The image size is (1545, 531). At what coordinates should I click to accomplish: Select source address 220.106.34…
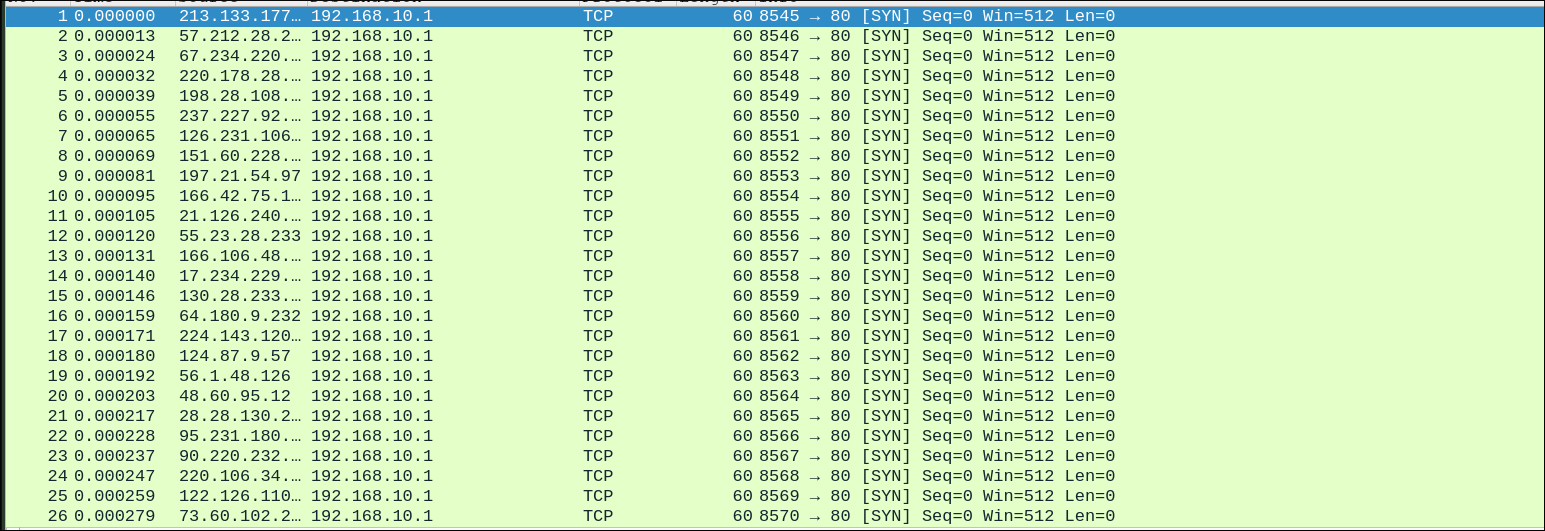pyautogui.click(x=240, y=476)
